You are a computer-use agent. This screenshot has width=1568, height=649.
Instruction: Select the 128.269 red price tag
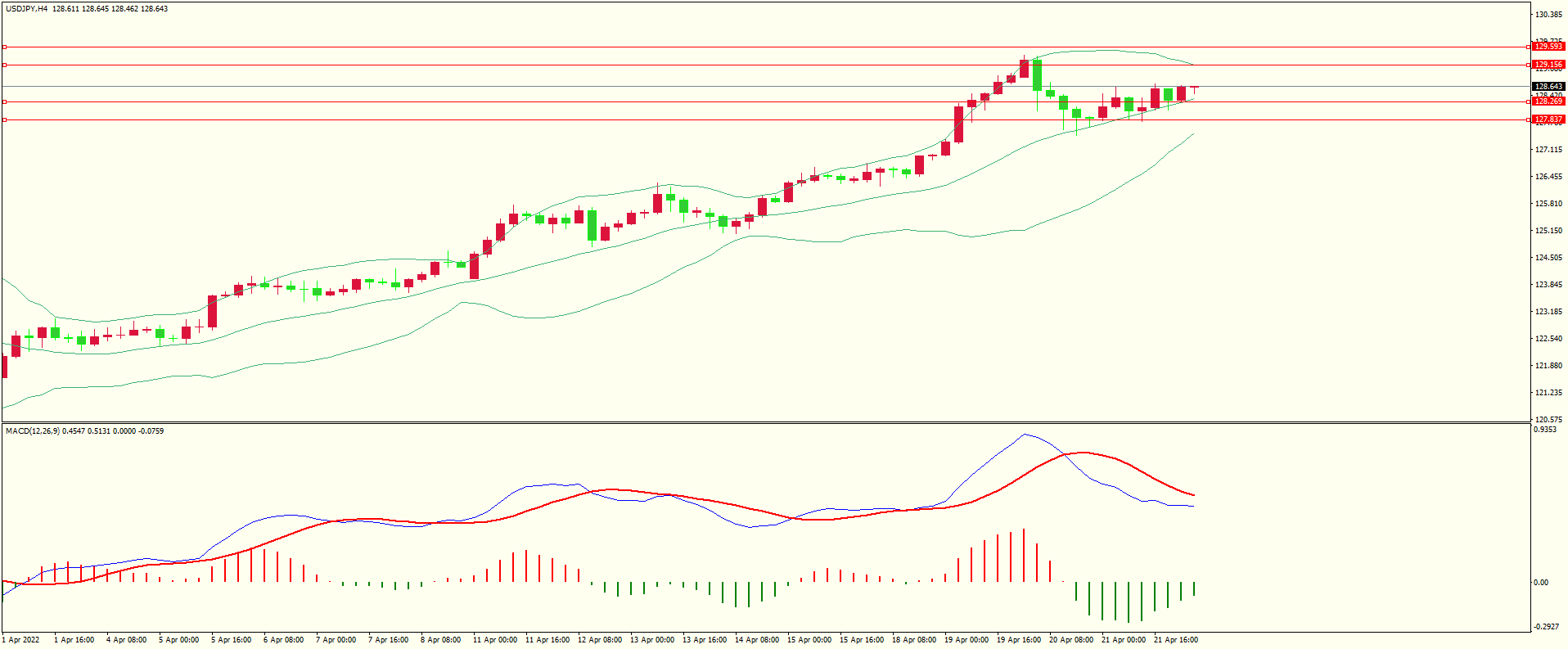tap(1548, 101)
